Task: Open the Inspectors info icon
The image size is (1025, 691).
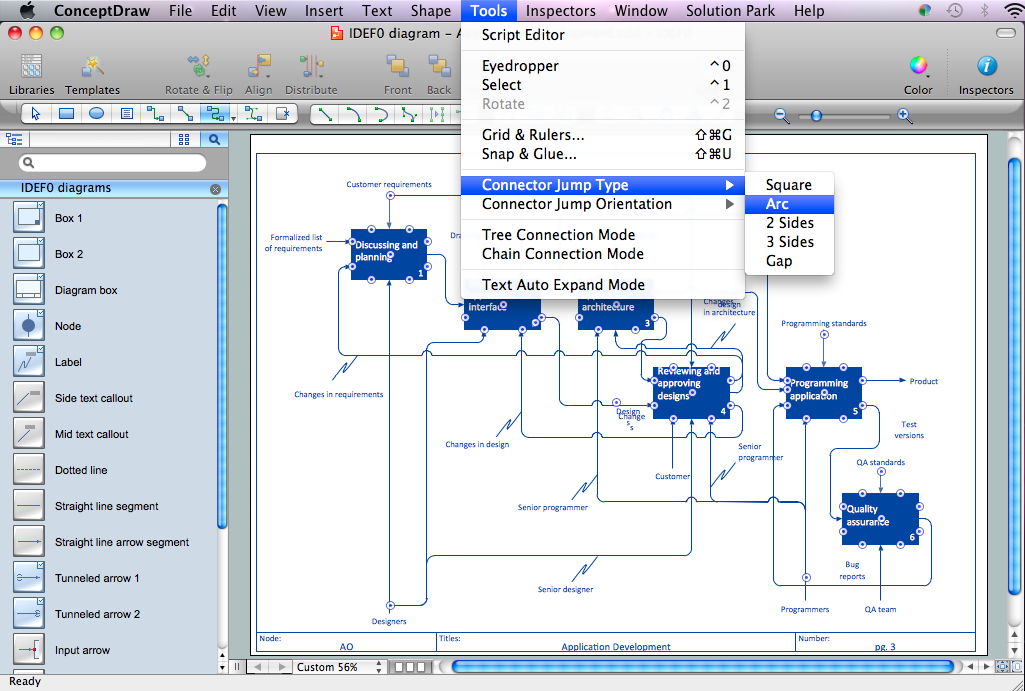Action: [x=986, y=67]
